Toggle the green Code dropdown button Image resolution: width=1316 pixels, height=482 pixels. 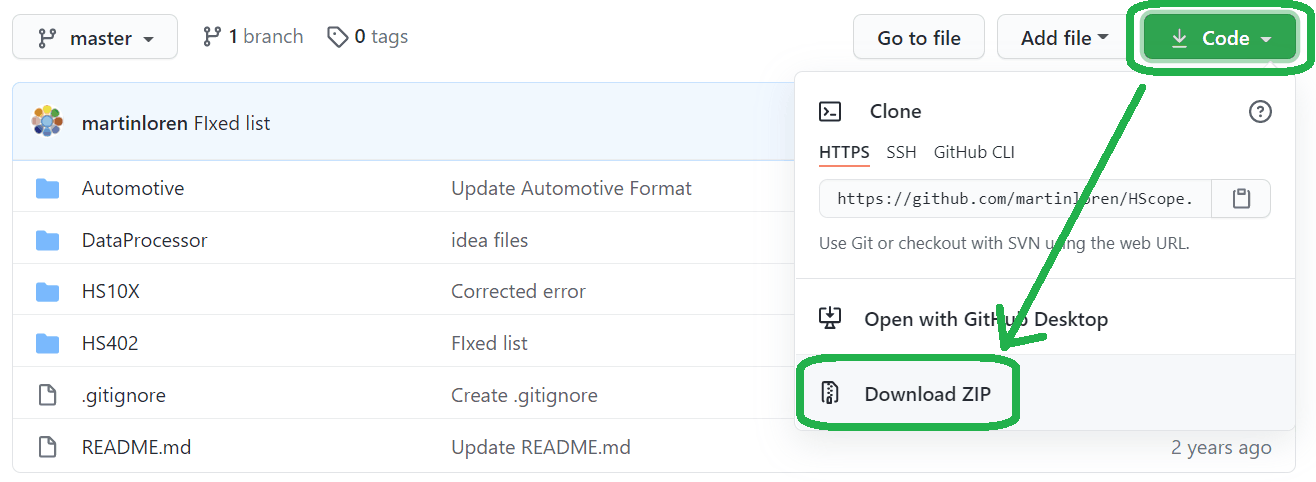tap(1221, 38)
